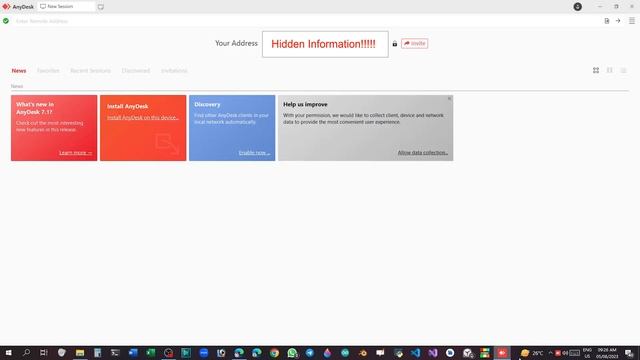Open Excel from the taskbar
The width and height of the screenshot is (640, 360).
151,353
